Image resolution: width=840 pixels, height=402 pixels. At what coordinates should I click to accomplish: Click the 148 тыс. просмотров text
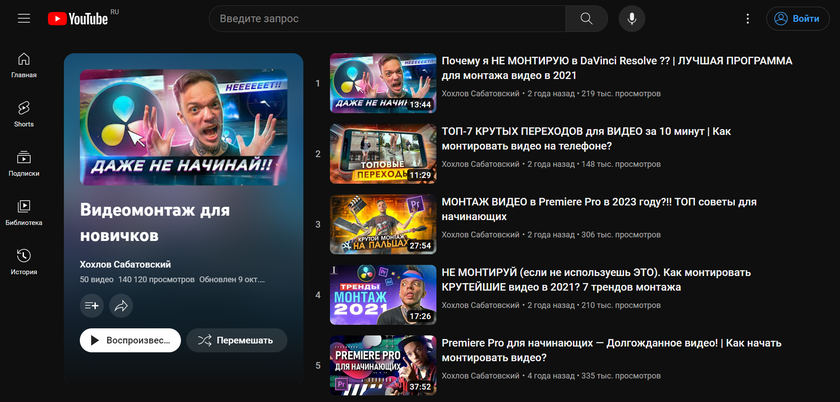[x=621, y=164]
